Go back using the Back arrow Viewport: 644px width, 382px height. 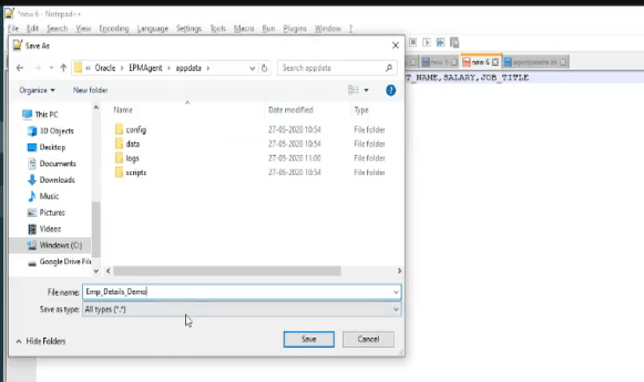coord(20,68)
